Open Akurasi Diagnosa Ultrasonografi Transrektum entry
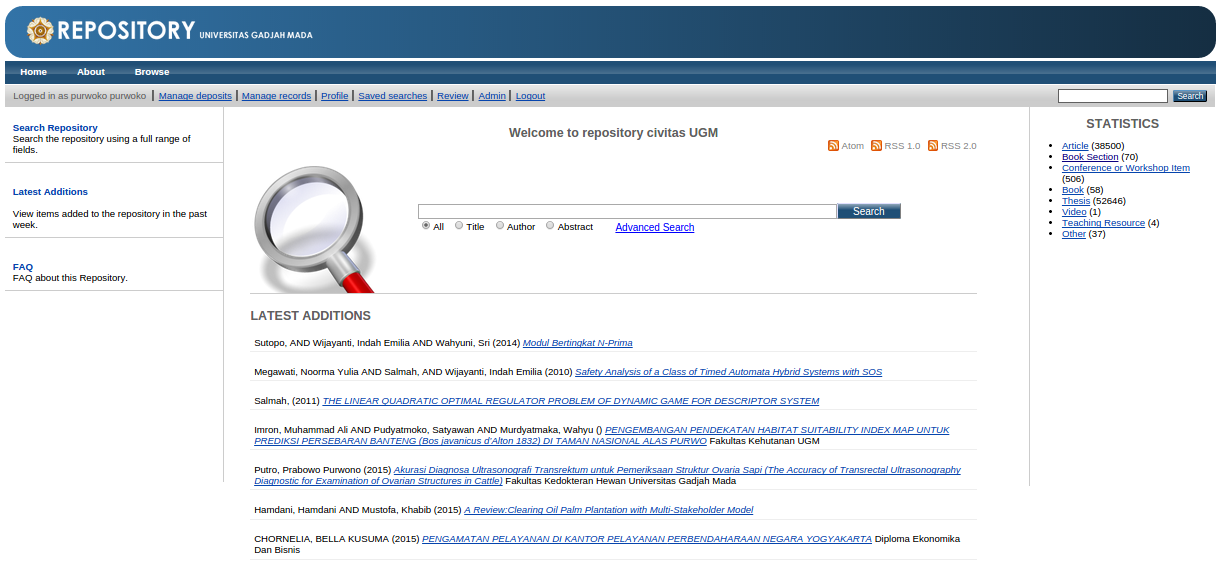The width and height of the screenshot is (1220, 564). coord(607,475)
